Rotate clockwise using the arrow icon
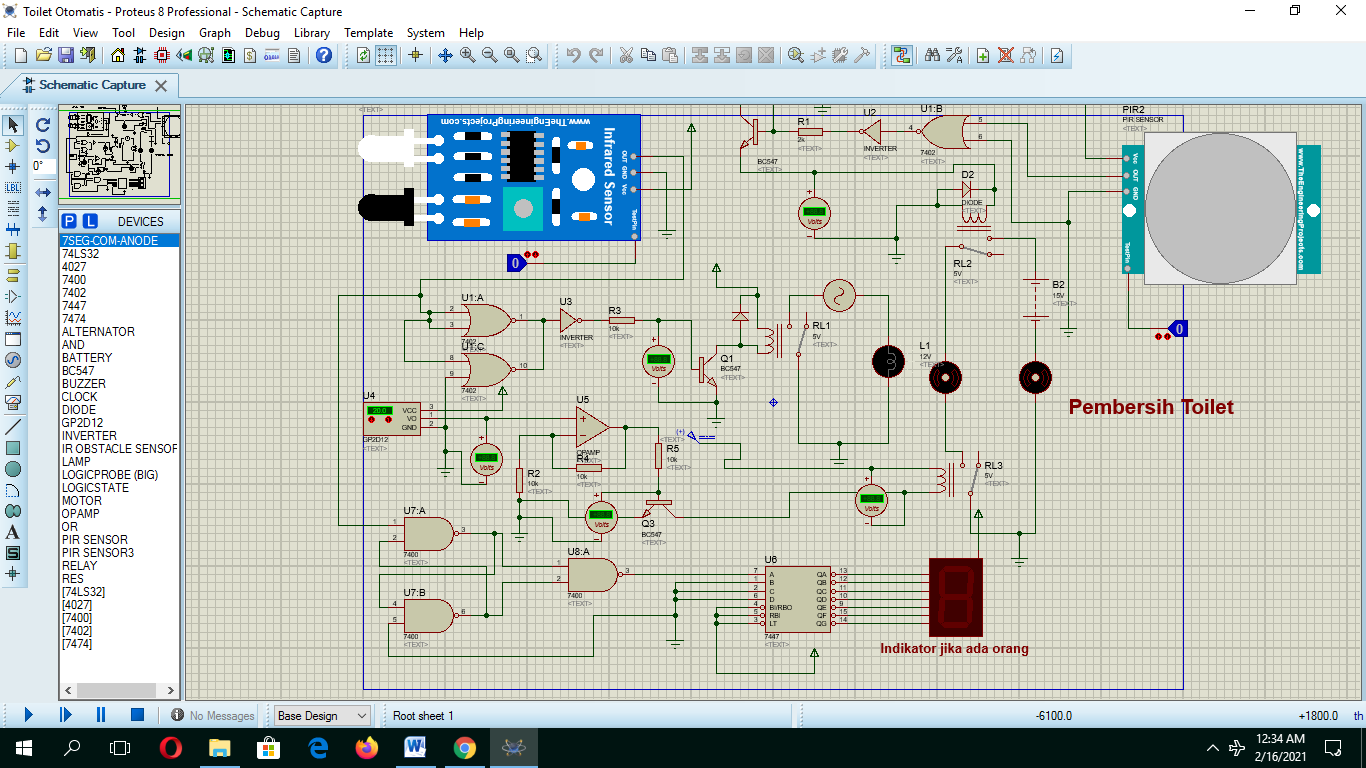The height and width of the screenshot is (768, 1366). 43,125
